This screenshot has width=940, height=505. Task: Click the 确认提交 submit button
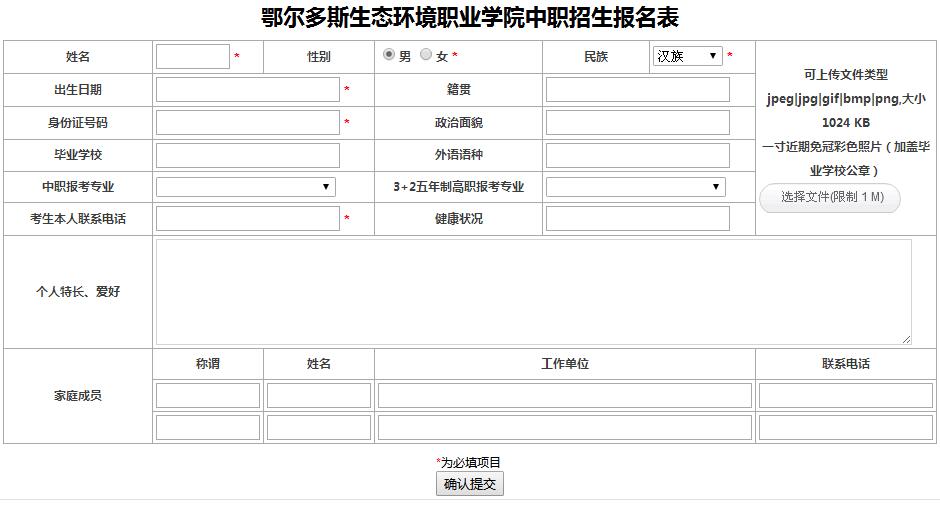point(470,484)
